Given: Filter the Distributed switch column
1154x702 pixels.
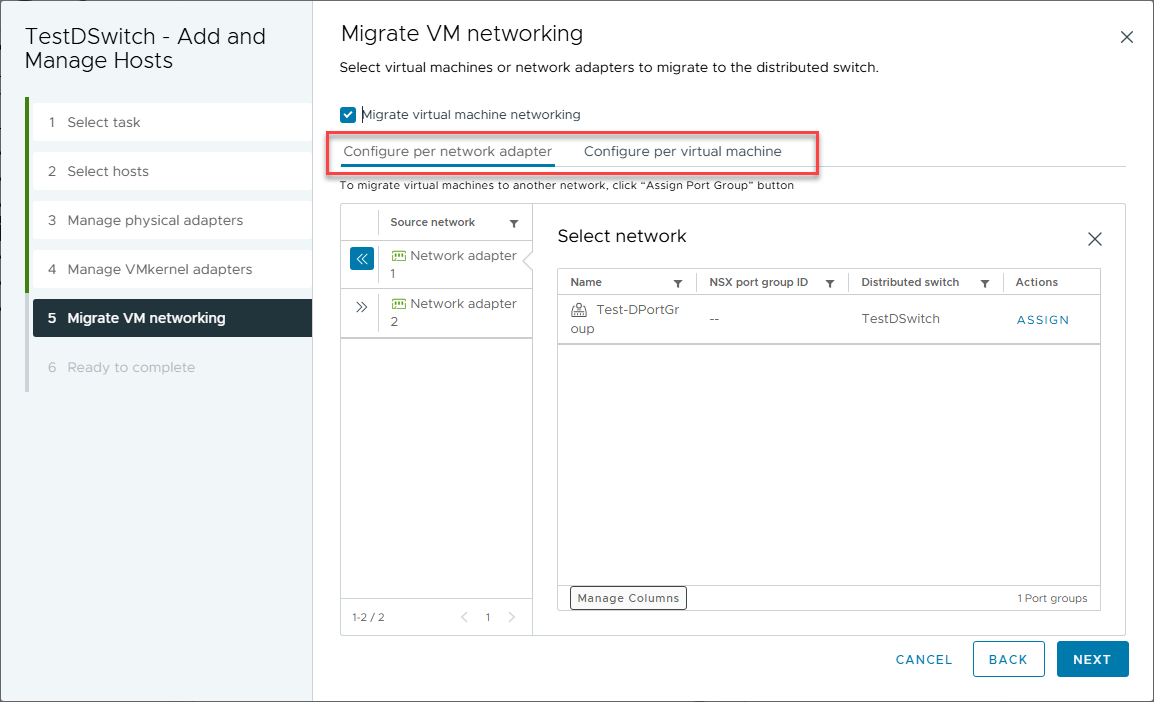Looking at the screenshot, I should pos(985,283).
